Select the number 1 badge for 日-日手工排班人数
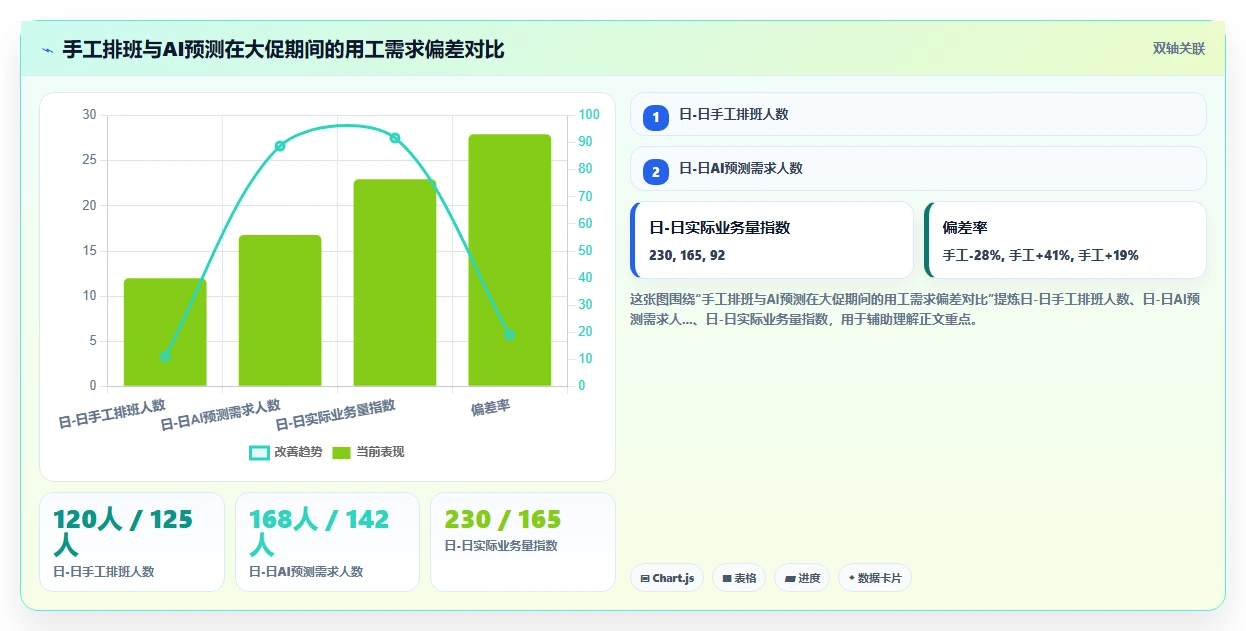This screenshot has height=631, width=1246. click(656, 118)
